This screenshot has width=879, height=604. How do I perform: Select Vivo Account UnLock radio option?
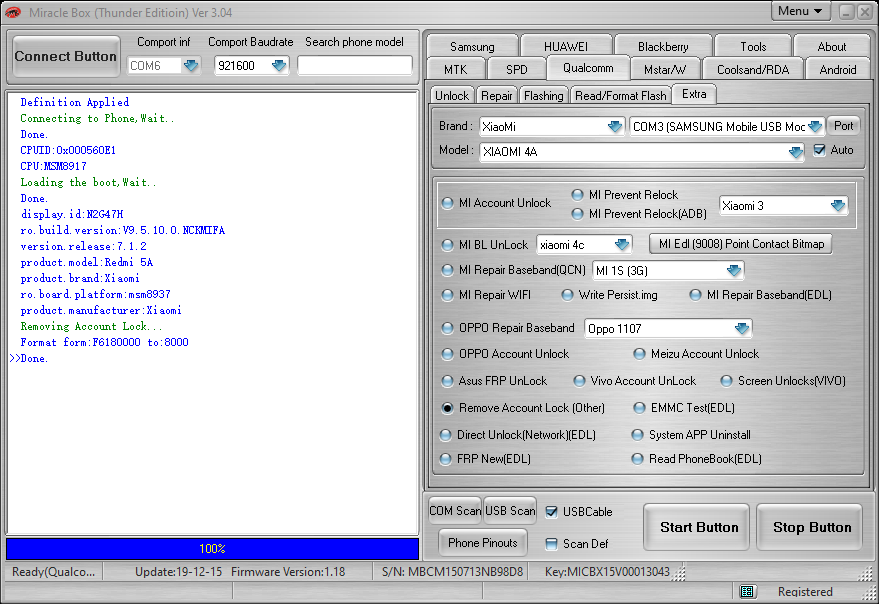(580, 381)
